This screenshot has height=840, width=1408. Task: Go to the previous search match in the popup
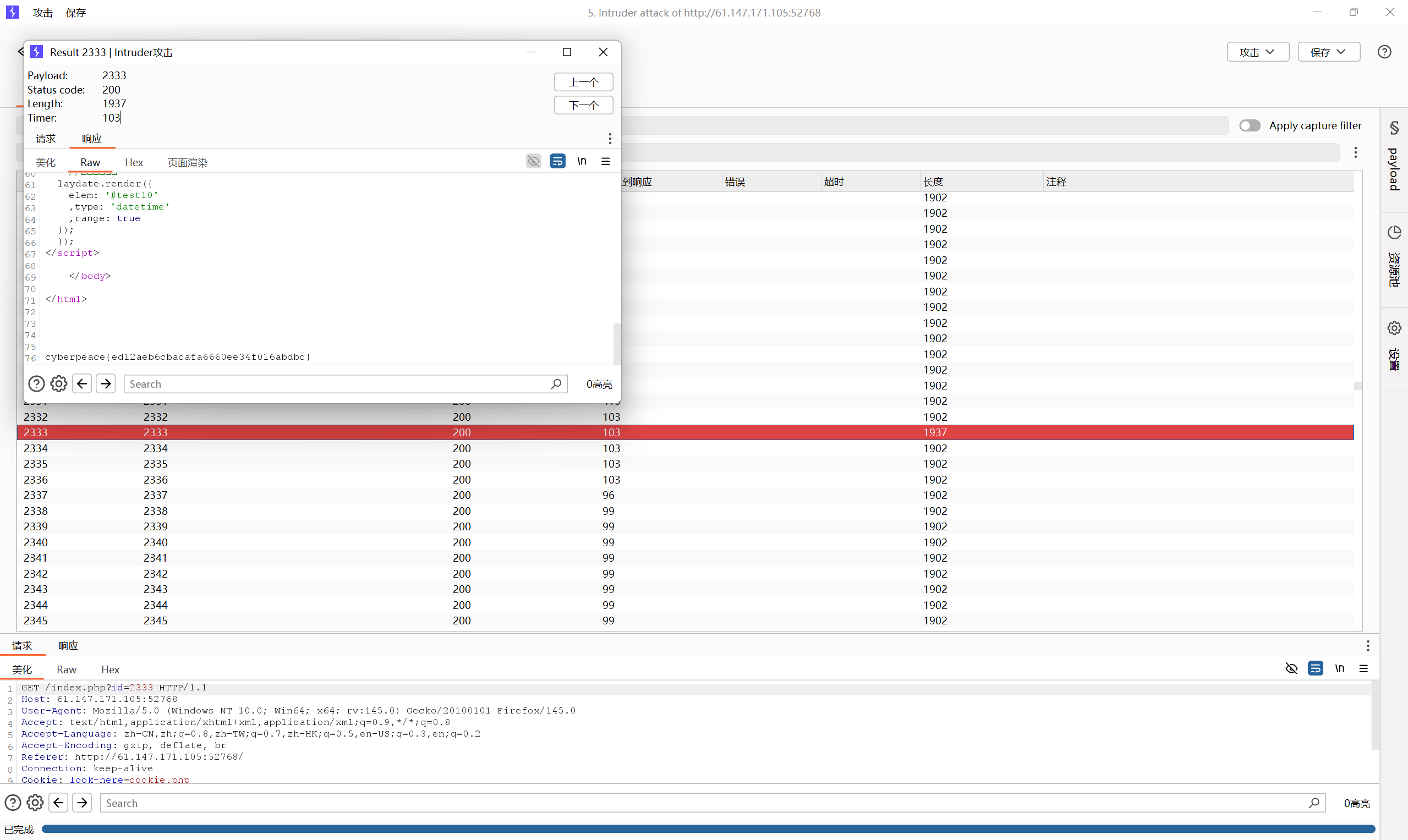point(82,384)
